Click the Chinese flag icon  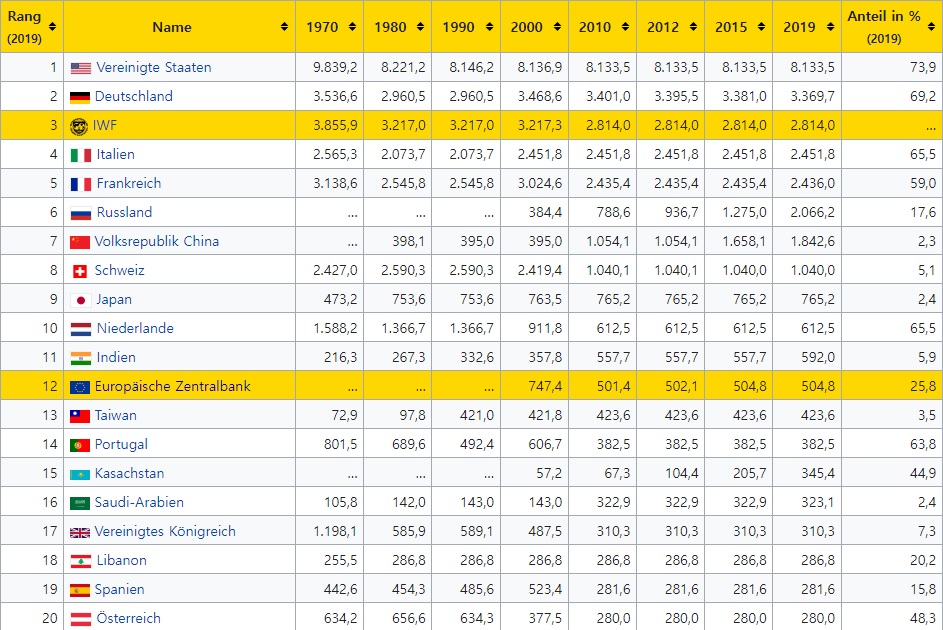tap(80, 242)
